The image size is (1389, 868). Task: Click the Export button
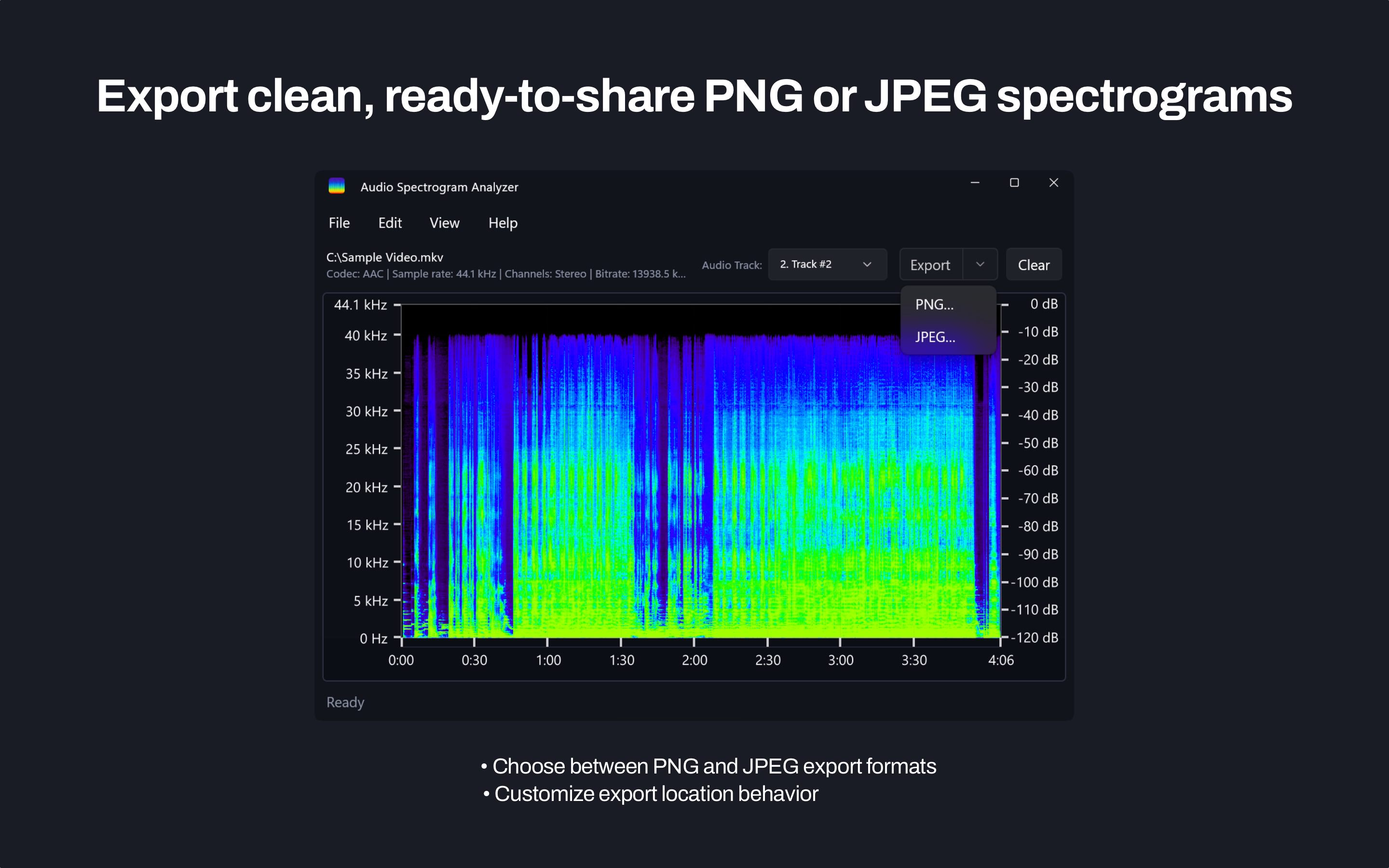[x=930, y=265]
